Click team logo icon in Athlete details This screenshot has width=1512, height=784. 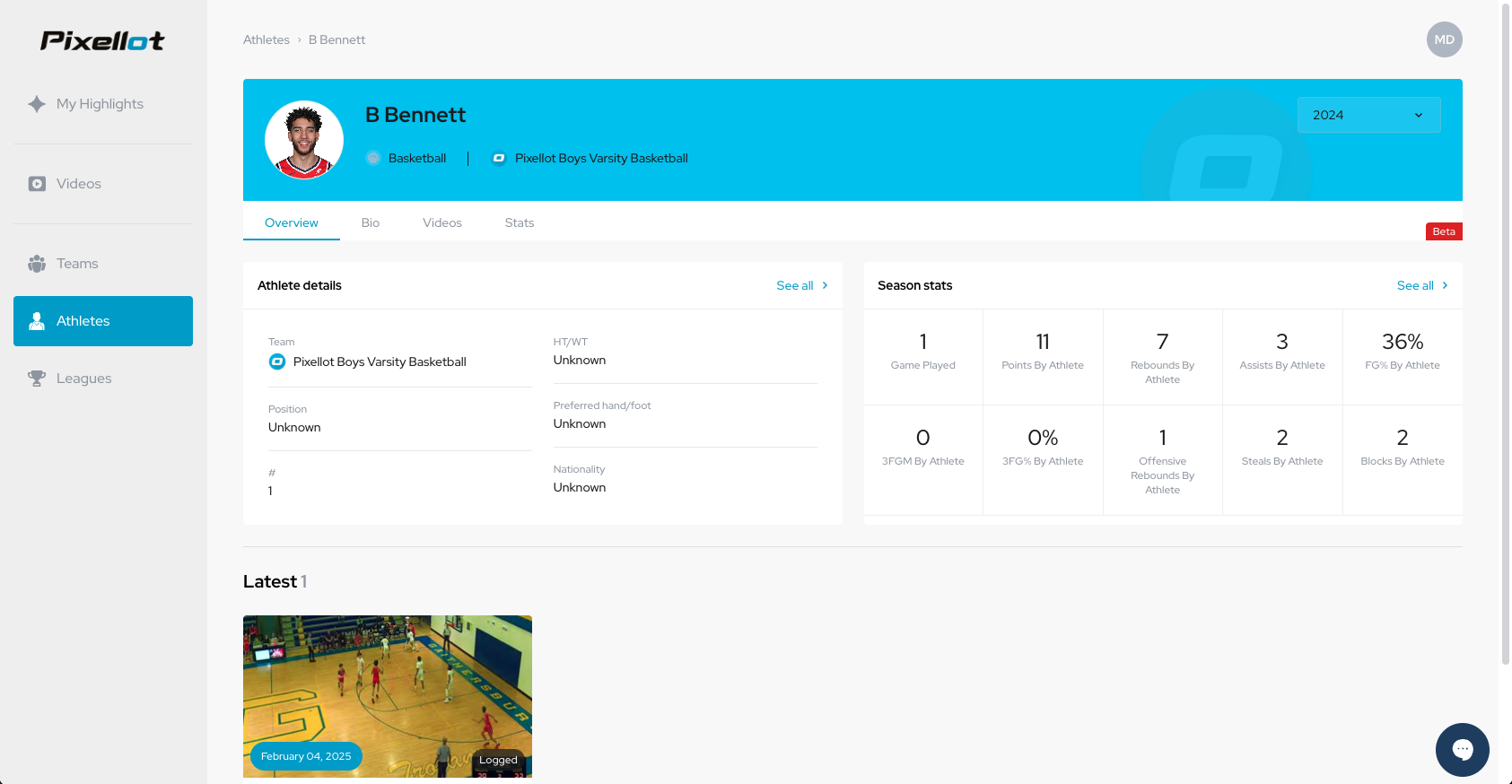[277, 362]
